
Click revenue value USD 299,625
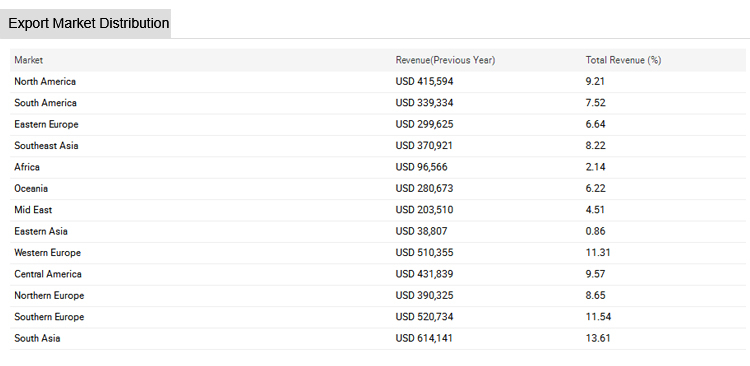pyautogui.click(x=424, y=124)
